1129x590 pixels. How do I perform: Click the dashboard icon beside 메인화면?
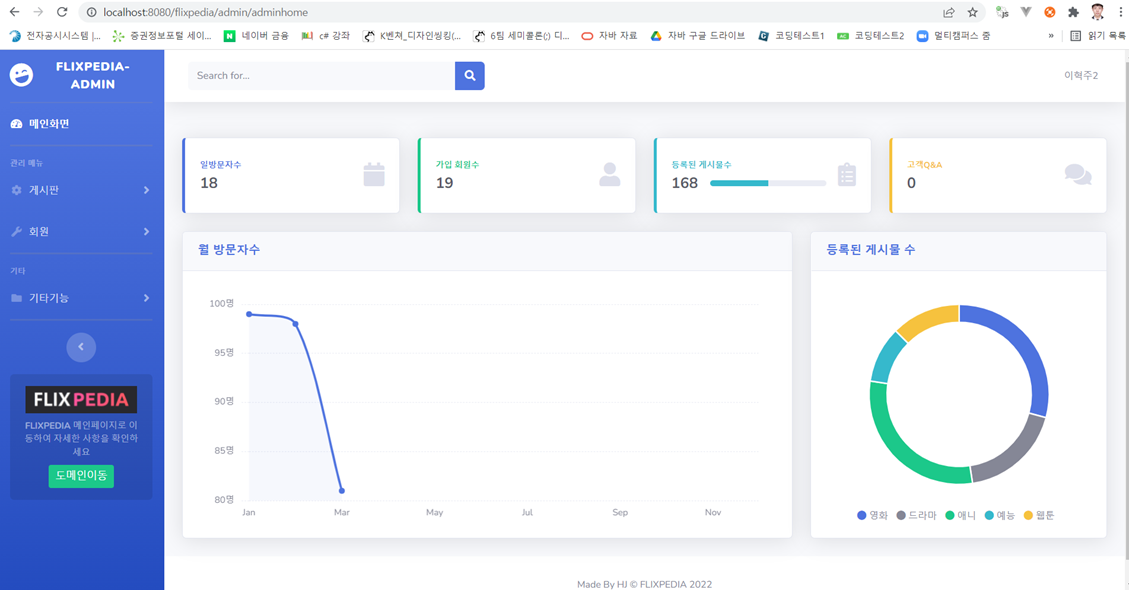click(x=17, y=124)
